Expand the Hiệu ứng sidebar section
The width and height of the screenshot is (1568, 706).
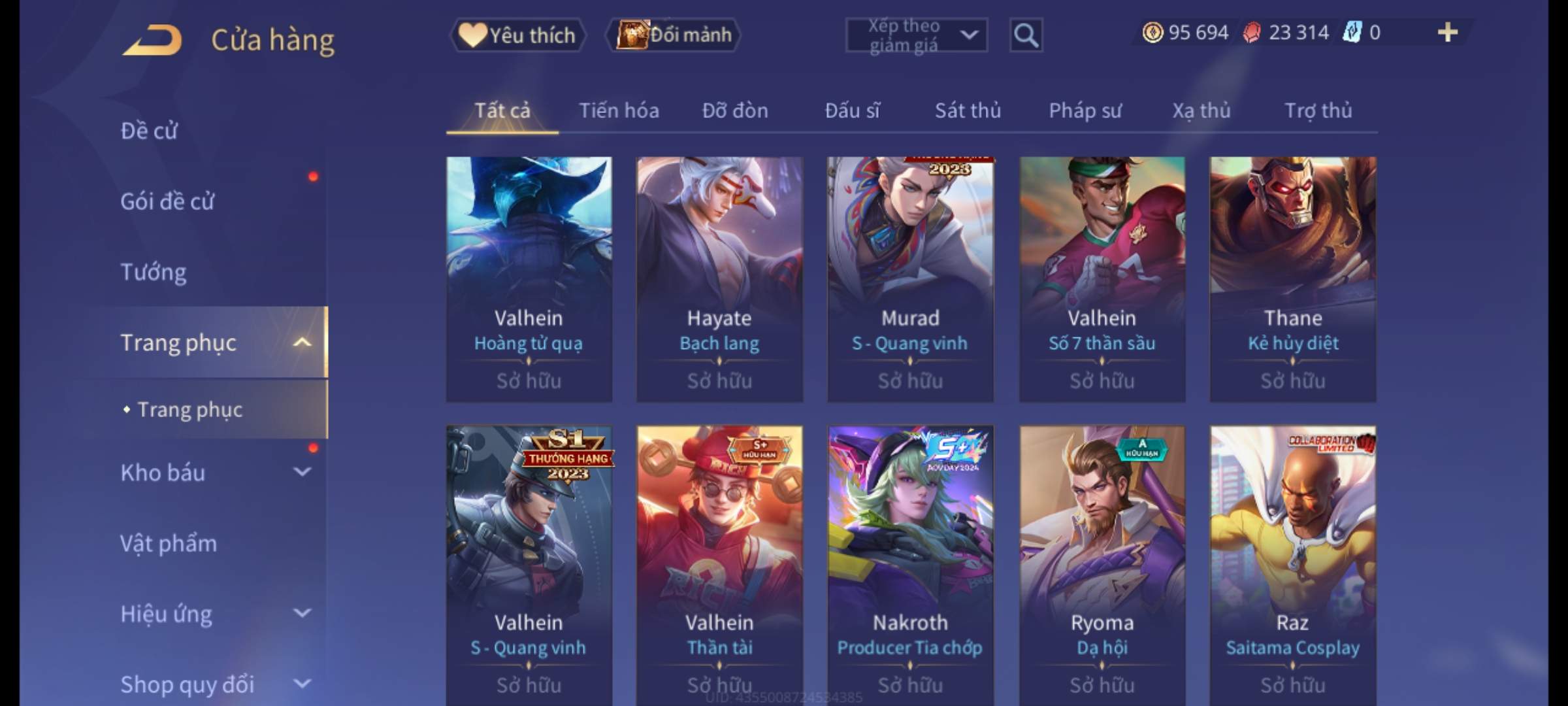tap(302, 613)
